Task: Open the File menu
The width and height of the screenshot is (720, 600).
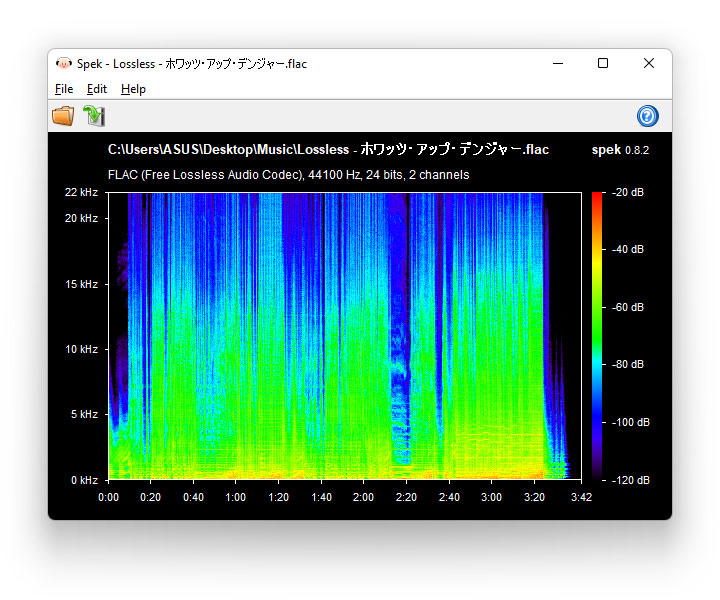Action: click(x=64, y=89)
